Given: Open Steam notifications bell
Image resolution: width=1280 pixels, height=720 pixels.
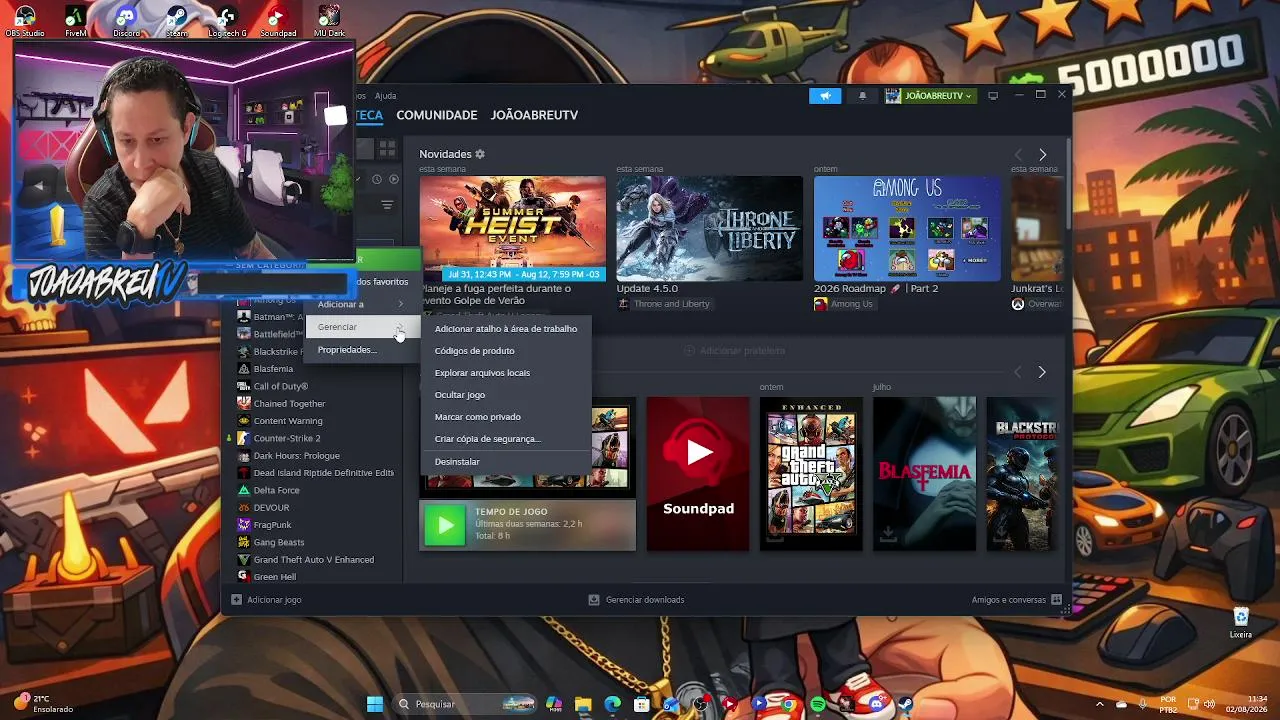Looking at the screenshot, I should (x=862, y=96).
